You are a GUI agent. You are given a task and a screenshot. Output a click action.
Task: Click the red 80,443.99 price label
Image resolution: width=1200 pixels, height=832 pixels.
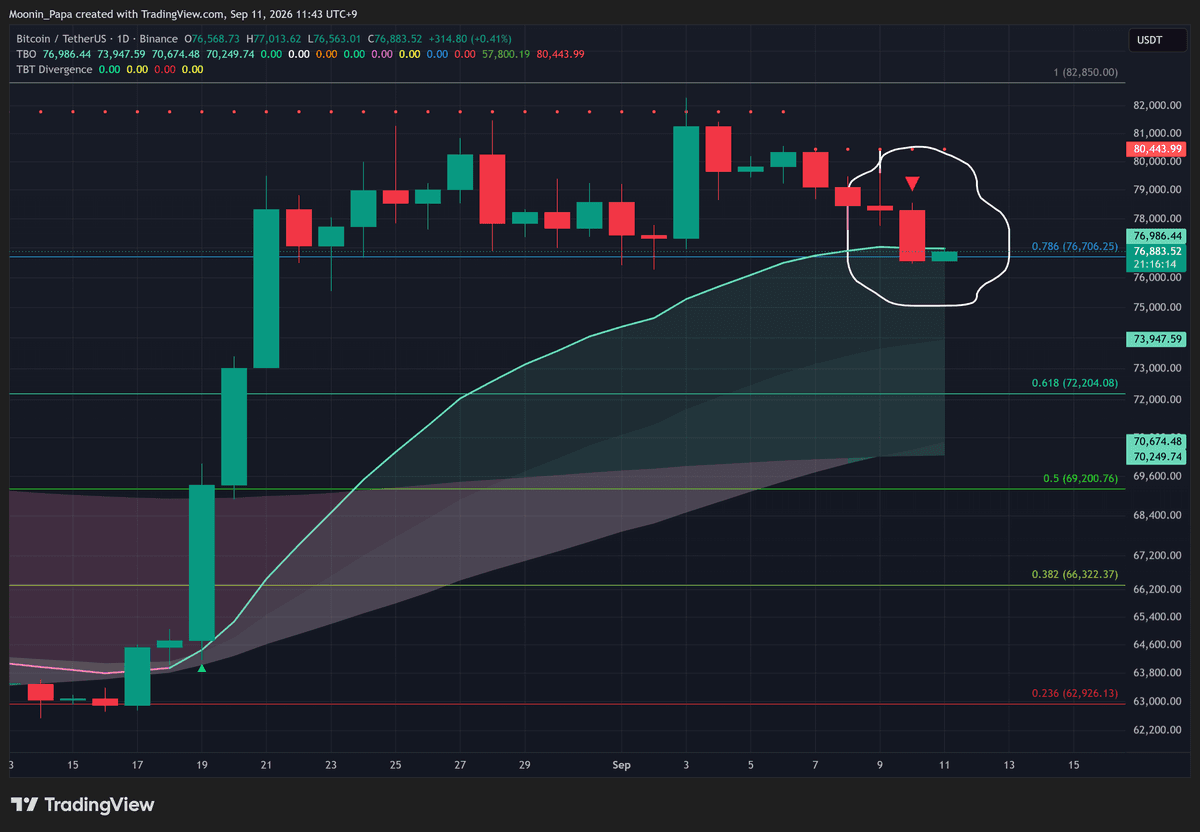(1158, 149)
